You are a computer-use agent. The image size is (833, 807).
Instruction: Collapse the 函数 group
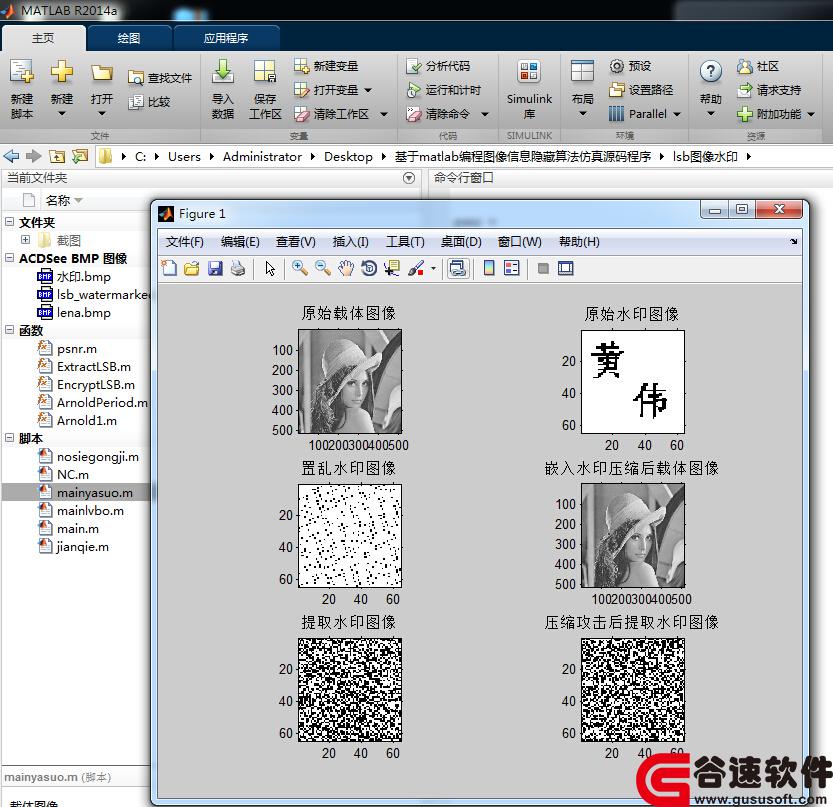(x=10, y=330)
